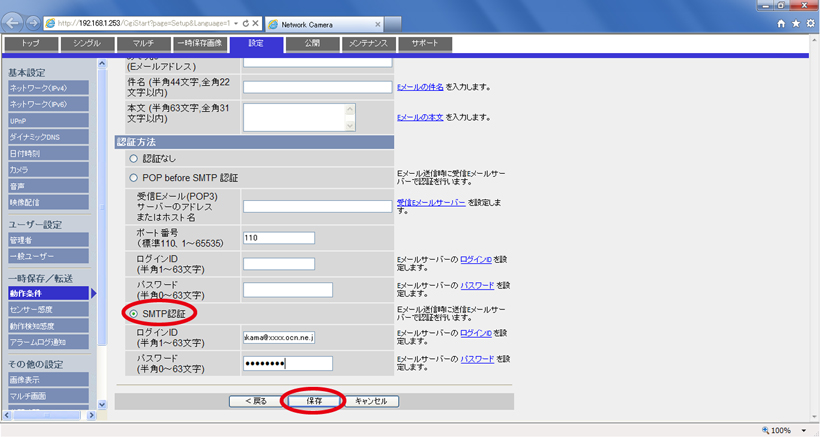Screen dimensions: 820x437
Task: Open the 一時保存画像 tab
Action: [x=200, y=44]
